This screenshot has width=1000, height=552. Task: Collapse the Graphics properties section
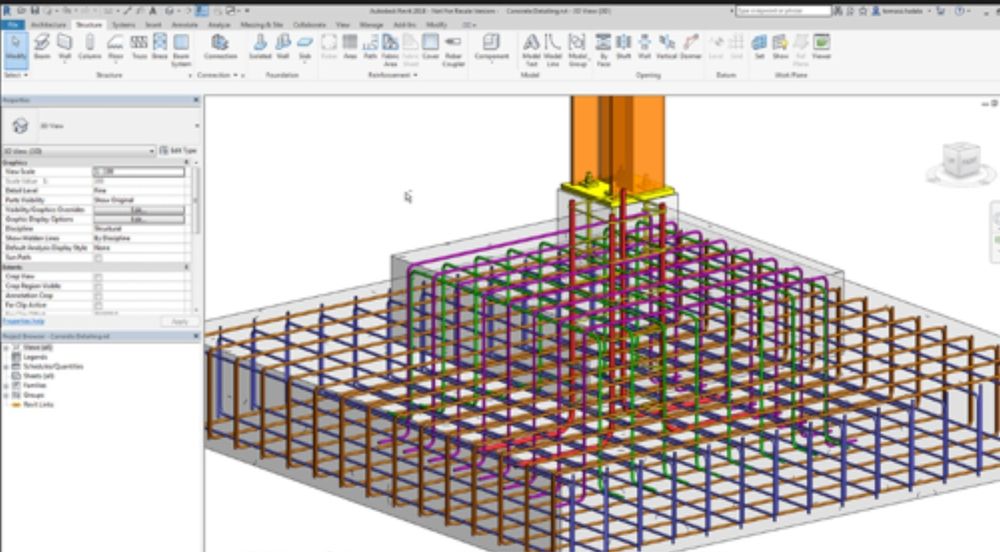point(187,163)
